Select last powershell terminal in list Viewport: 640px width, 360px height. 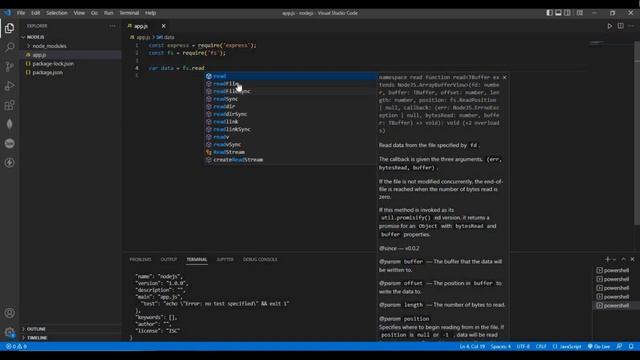pyautogui.click(x=616, y=306)
